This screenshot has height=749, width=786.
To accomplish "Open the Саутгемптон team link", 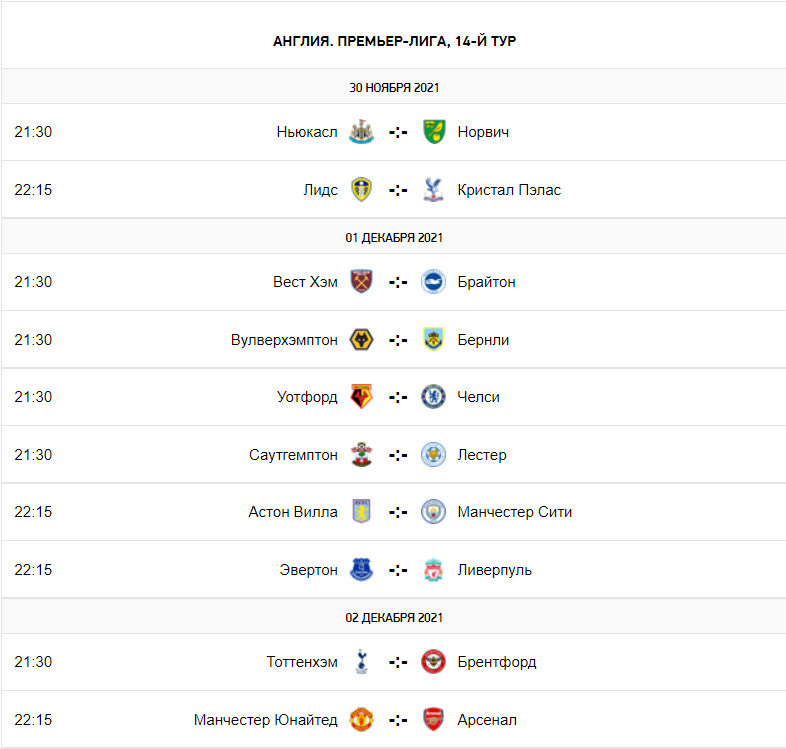I will tap(293, 455).
